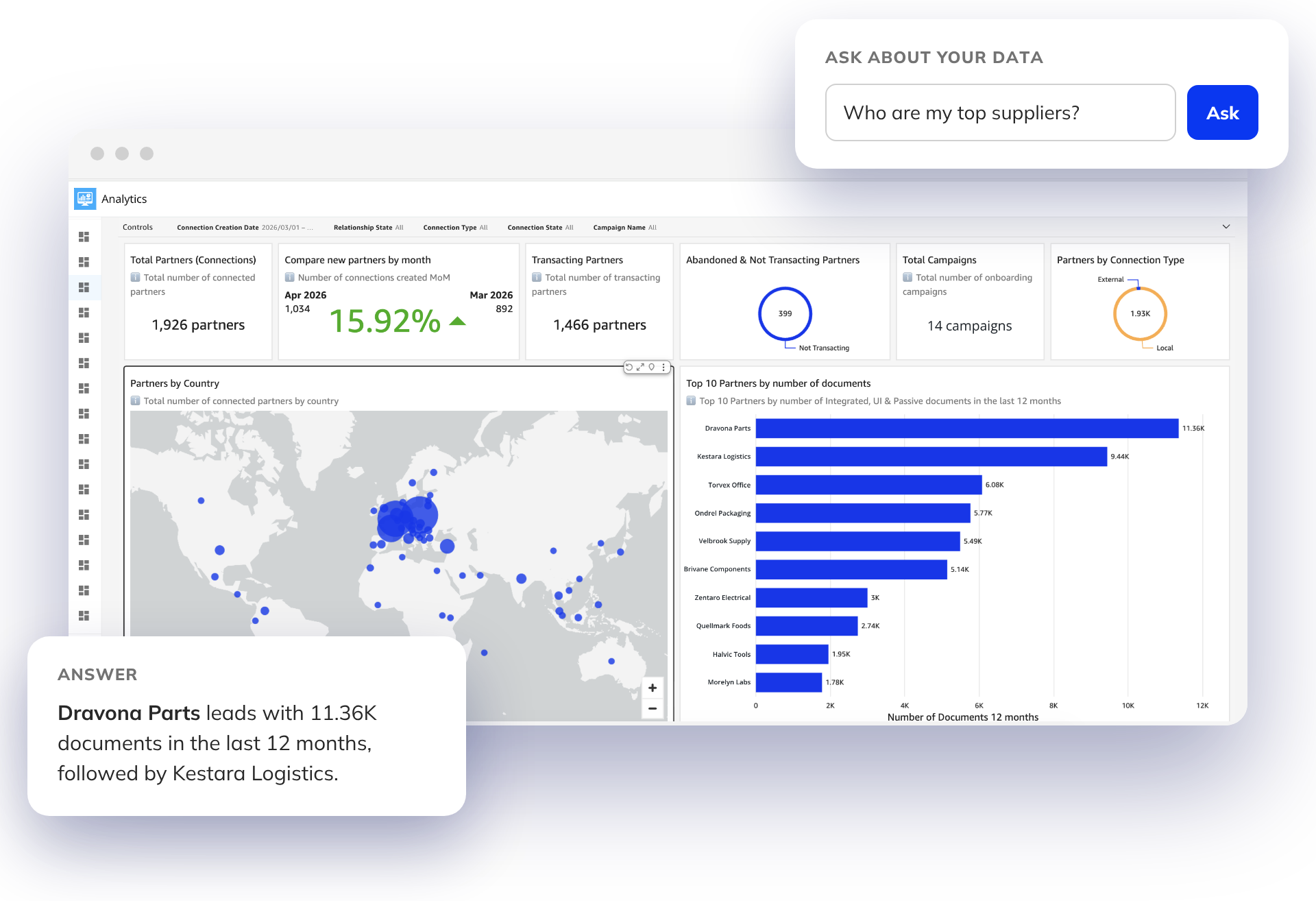Click info icon beside 'Number of connections created MoM'
Viewport: 1316px width, 901px height.
click(x=290, y=278)
